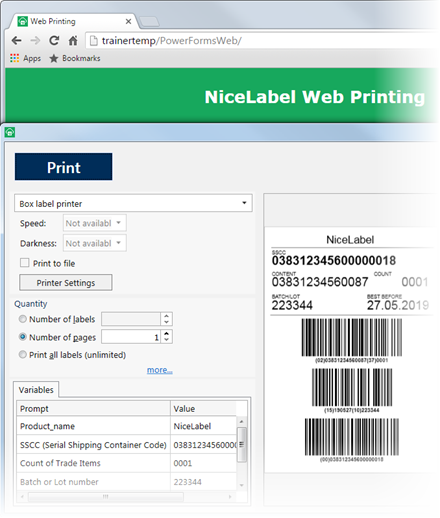This screenshot has width=440, height=518.
Task: Decrease Number of labels with down arrow
Action: (x=166, y=322)
